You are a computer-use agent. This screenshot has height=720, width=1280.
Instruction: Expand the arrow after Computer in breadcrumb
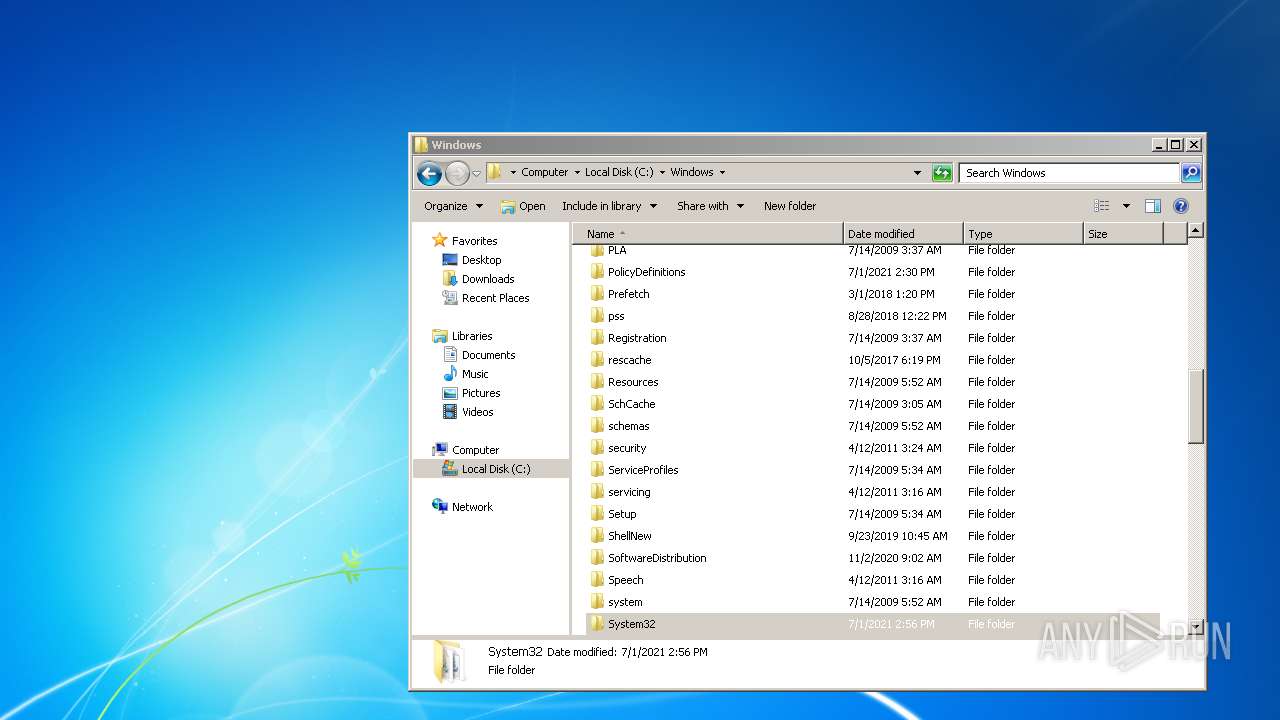pos(577,172)
